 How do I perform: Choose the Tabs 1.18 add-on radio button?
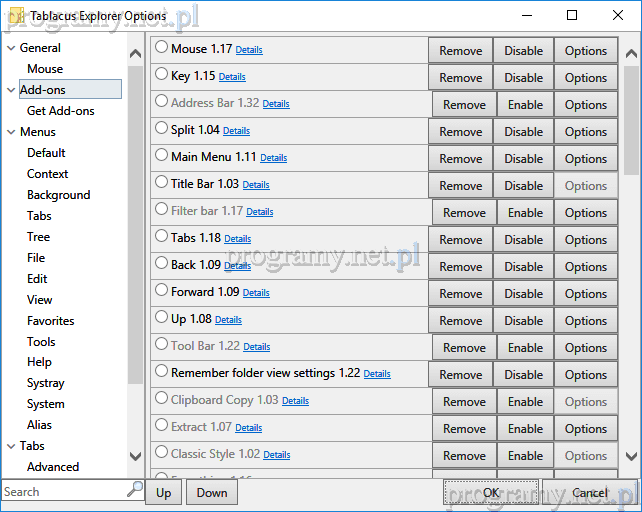coord(162,237)
